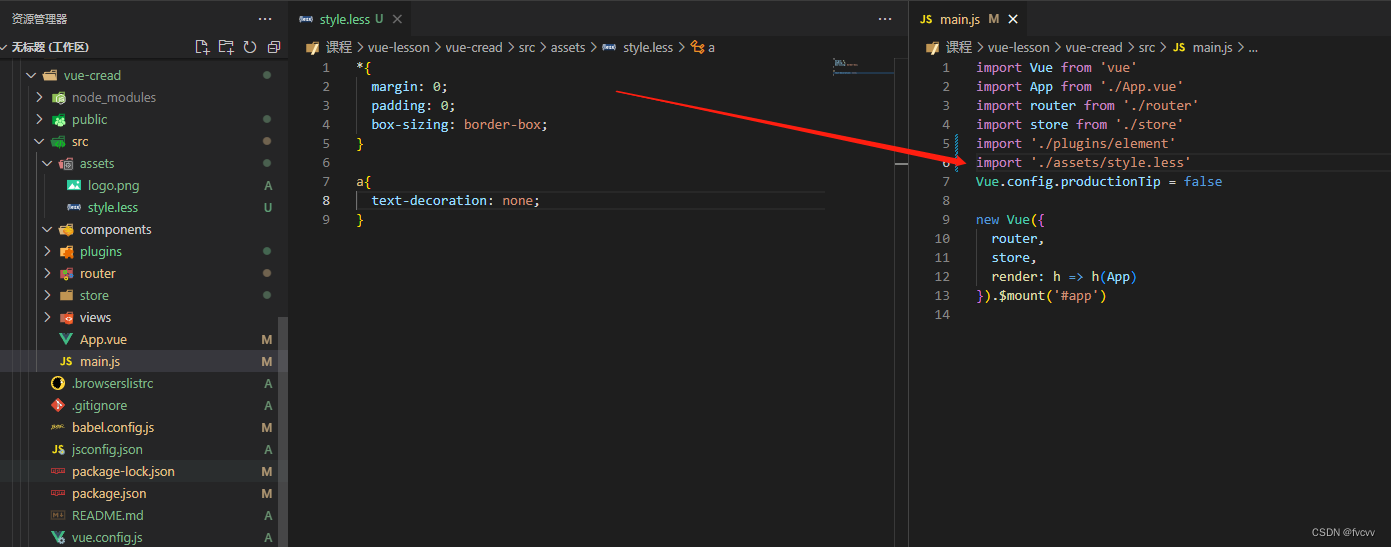Click the git icon beside .gitignore
1391x547 pixels.
58,405
